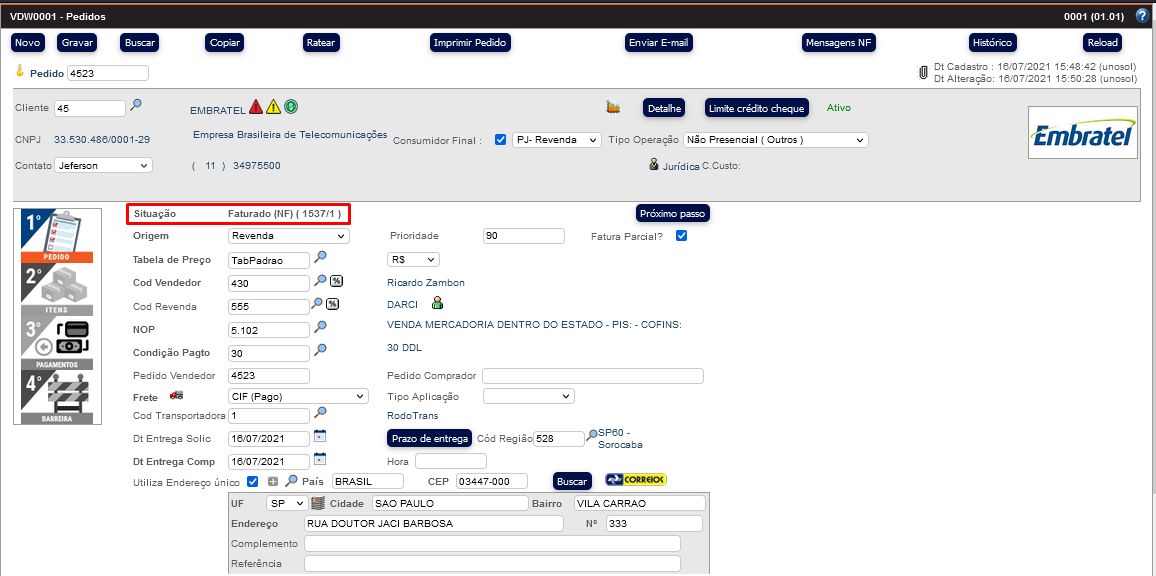Disable Utiliza Endereço único checkbox
The height and width of the screenshot is (576, 1156).
(253, 482)
